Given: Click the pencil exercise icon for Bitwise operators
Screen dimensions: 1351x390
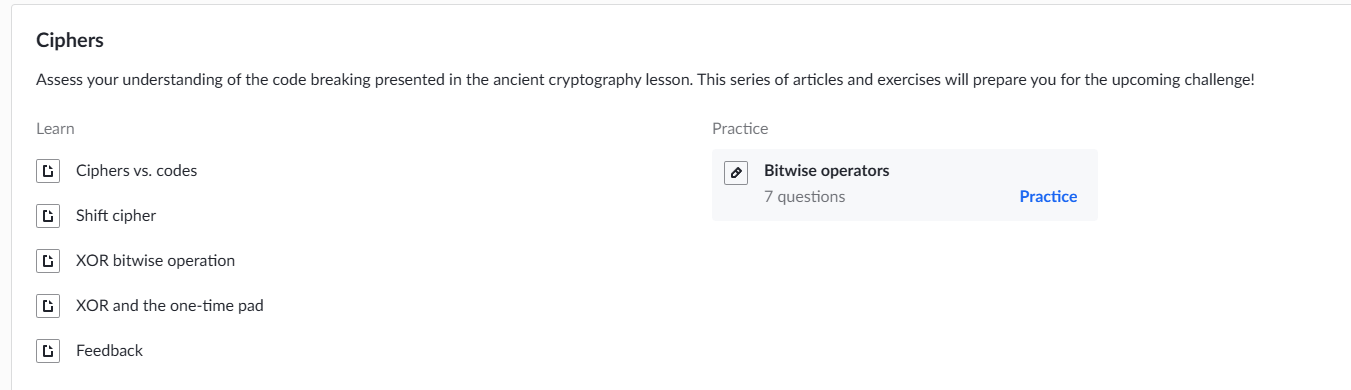Looking at the screenshot, I should (735, 173).
